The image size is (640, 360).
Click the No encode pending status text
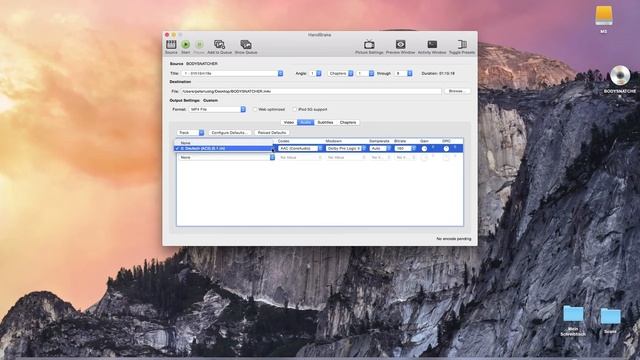454,239
